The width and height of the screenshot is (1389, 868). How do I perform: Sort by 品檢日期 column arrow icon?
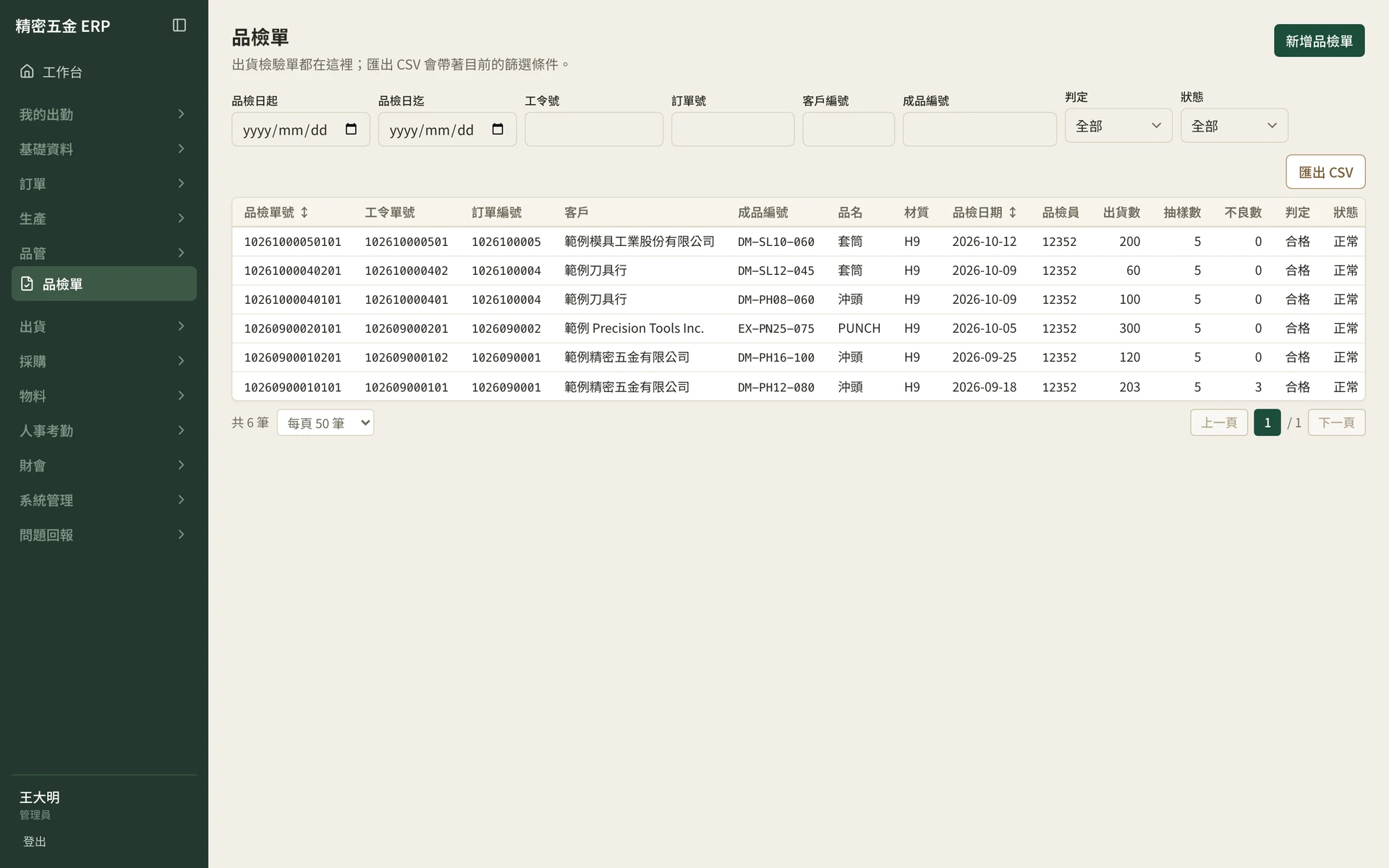(1013, 213)
